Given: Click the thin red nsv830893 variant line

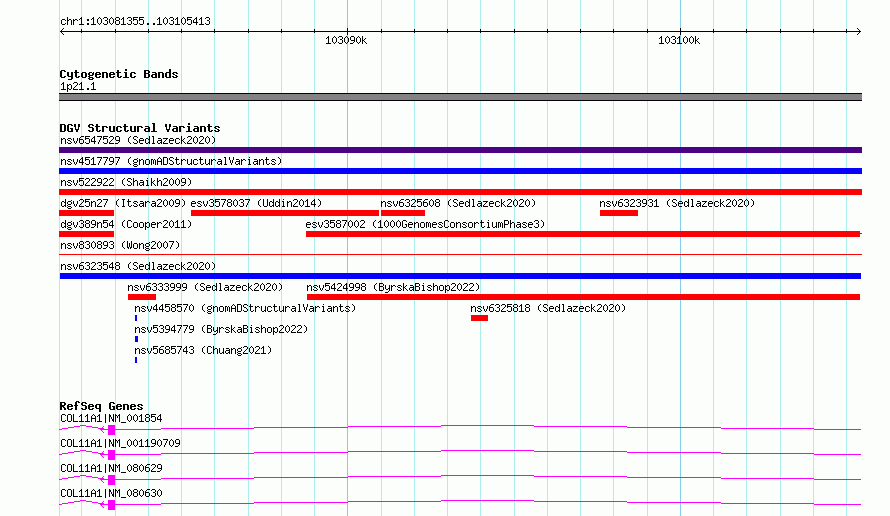Looking at the screenshot, I should pos(460,255).
